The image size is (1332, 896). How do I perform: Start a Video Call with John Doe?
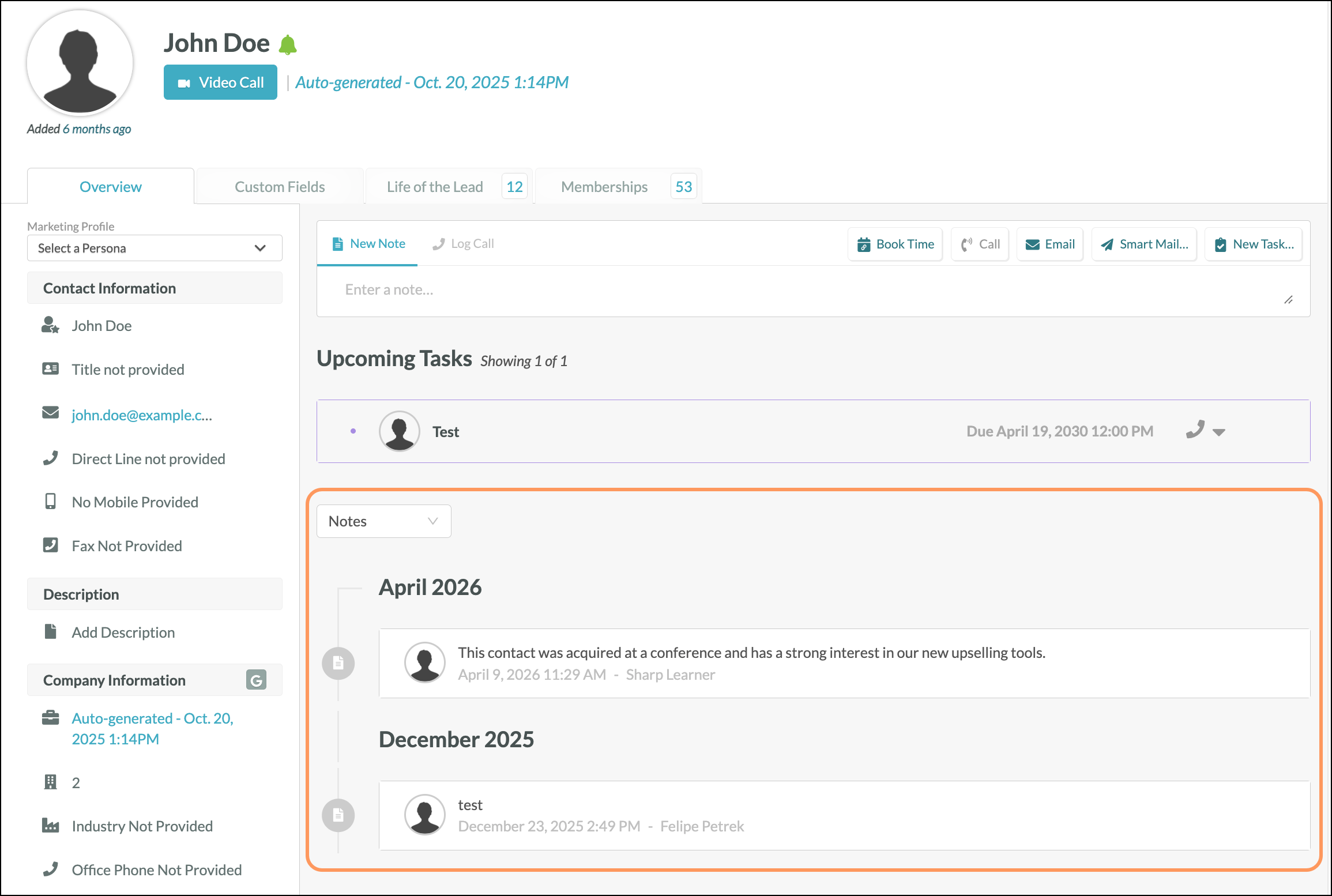(220, 82)
